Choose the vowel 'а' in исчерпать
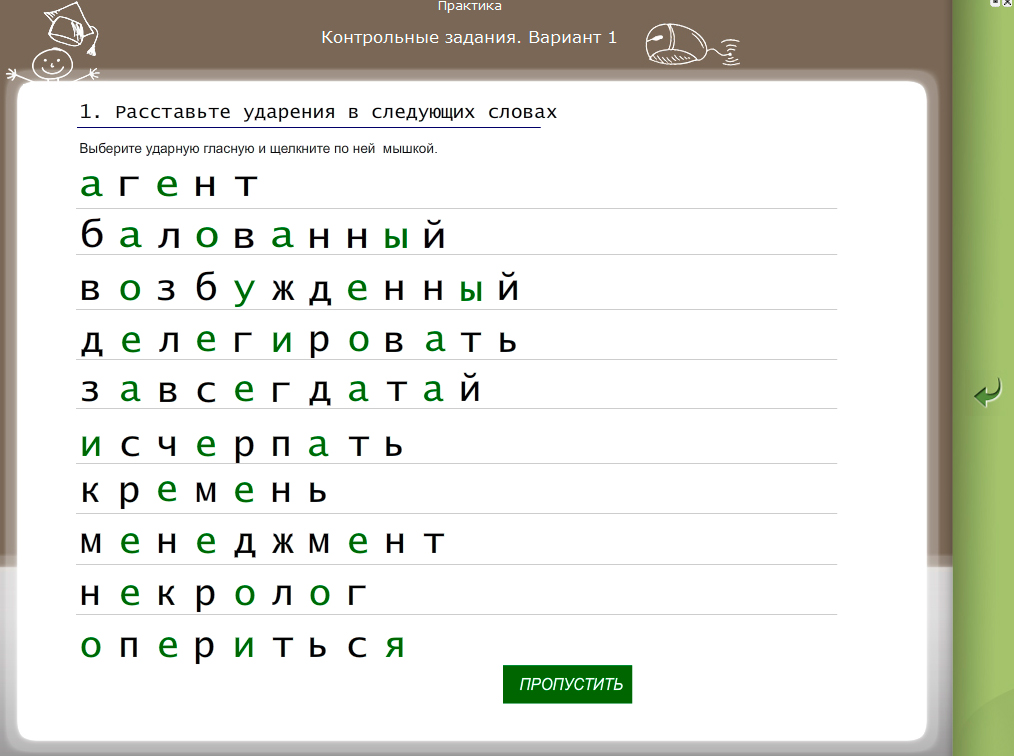 coord(319,446)
